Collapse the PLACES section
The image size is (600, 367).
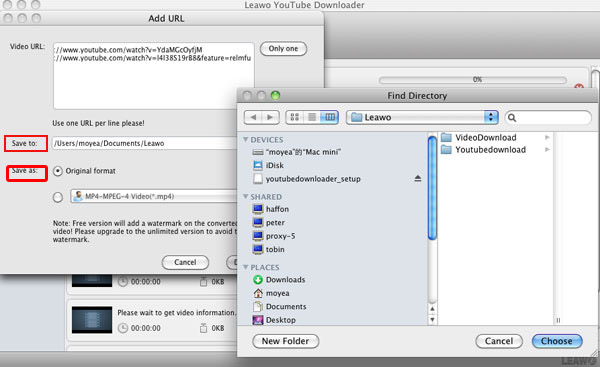point(246,267)
